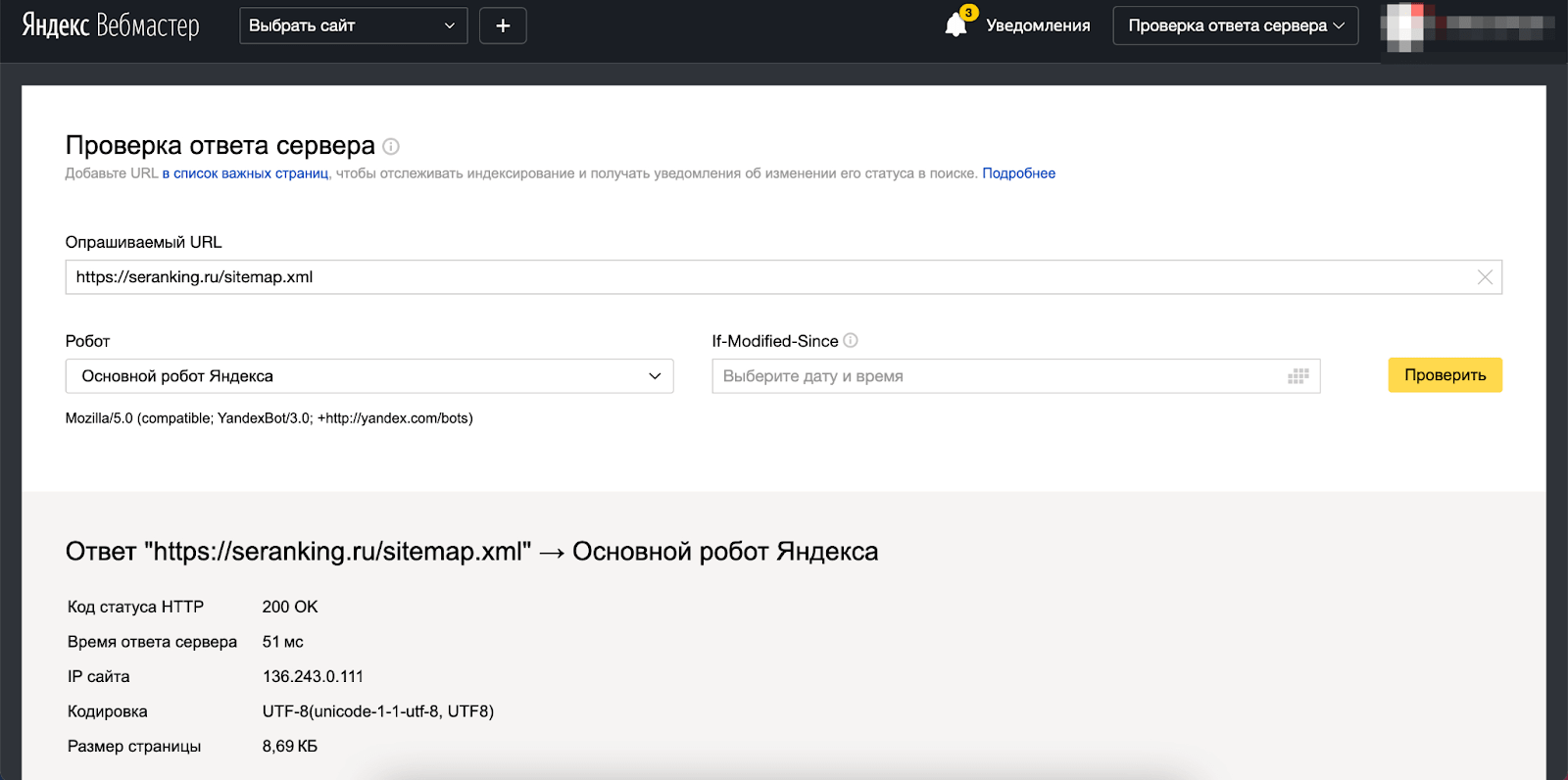Click info icon beside If-Modified-Since

coord(851,340)
